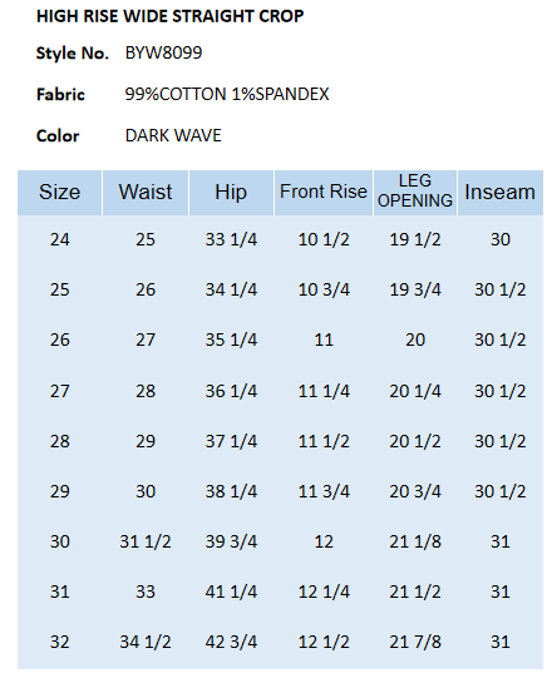
Task: Select inseam value 30 in size 24 row
Action: (500, 239)
